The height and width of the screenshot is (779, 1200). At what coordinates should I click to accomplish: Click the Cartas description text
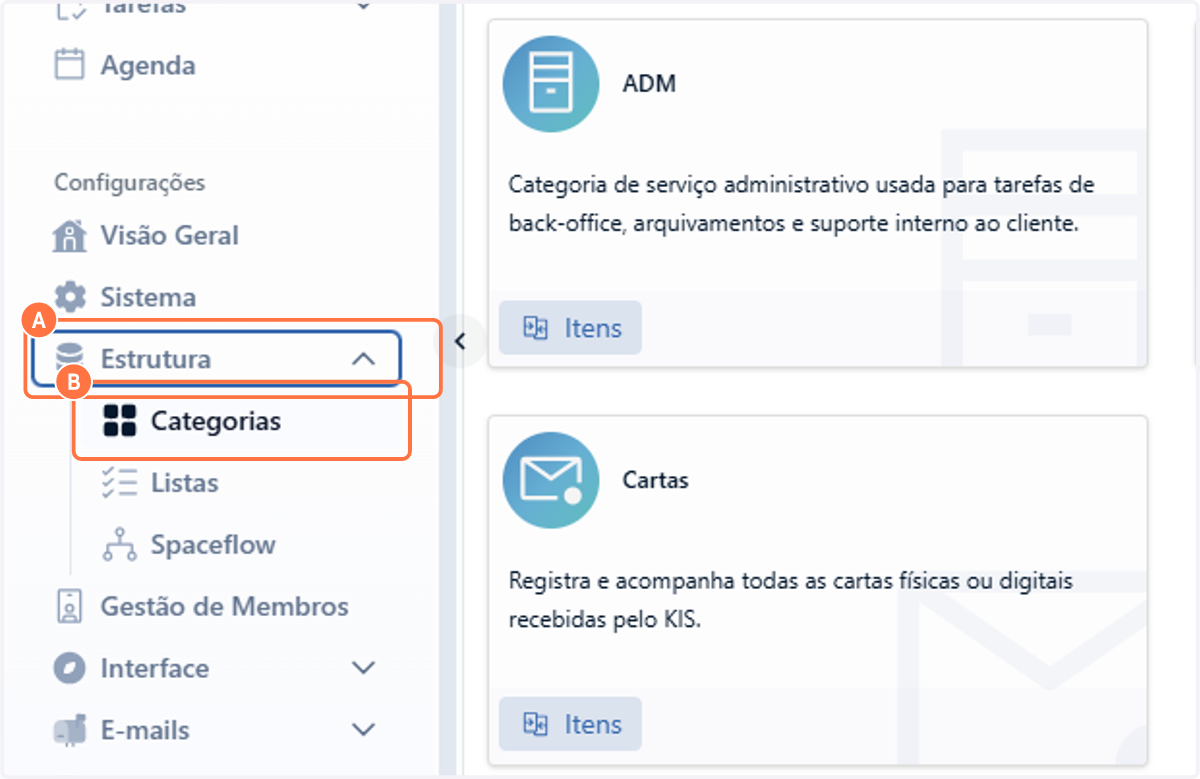pos(790,600)
